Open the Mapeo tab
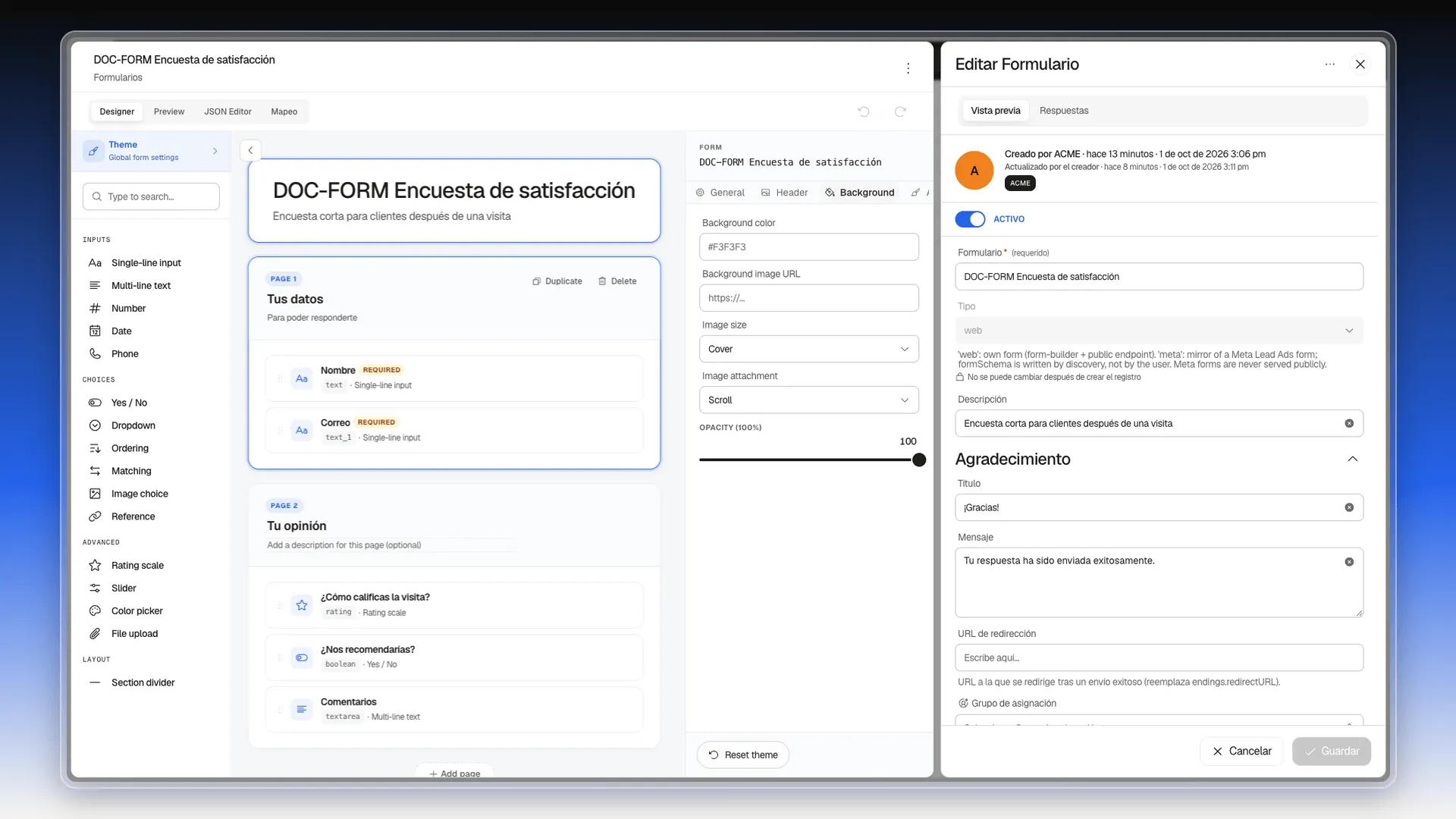The width and height of the screenshot is (1456, 819). tap(284, 111)
